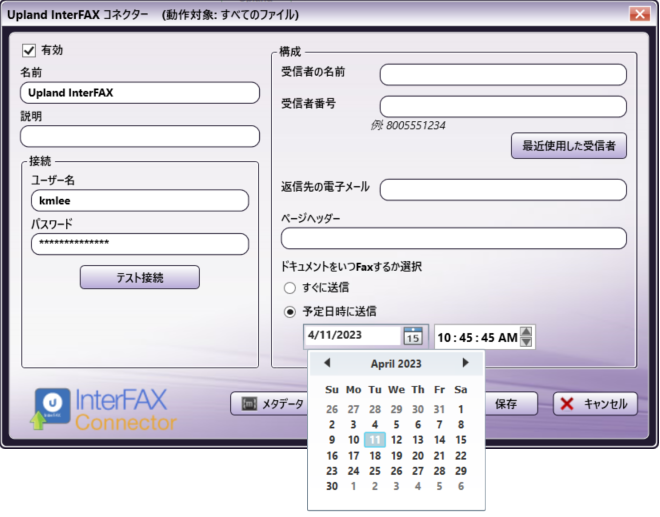This screenshot has height=517, width=660.
Task: Focus the 返信先の電子メール field
Action: [503, 190]
